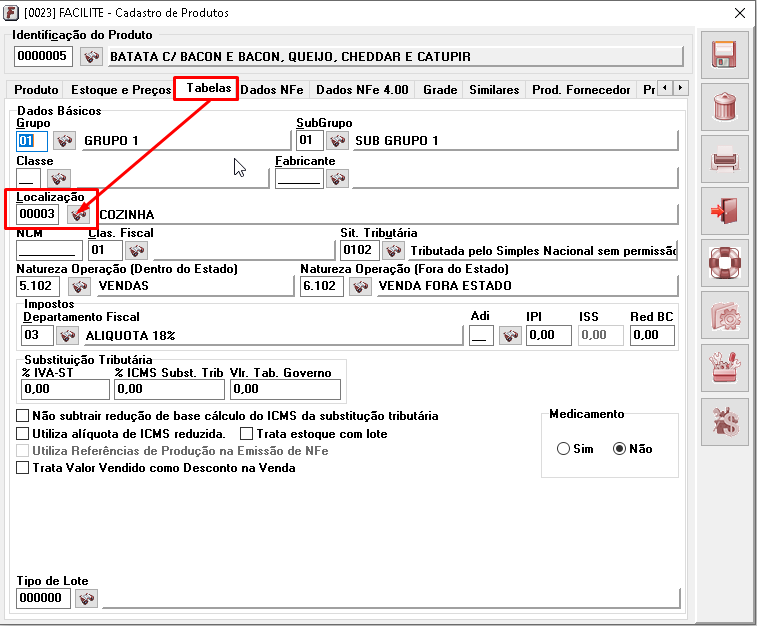The height and width of the screenshot is (626, 757).
Task: Click the product code field 0000005
Action: point(43,56)
